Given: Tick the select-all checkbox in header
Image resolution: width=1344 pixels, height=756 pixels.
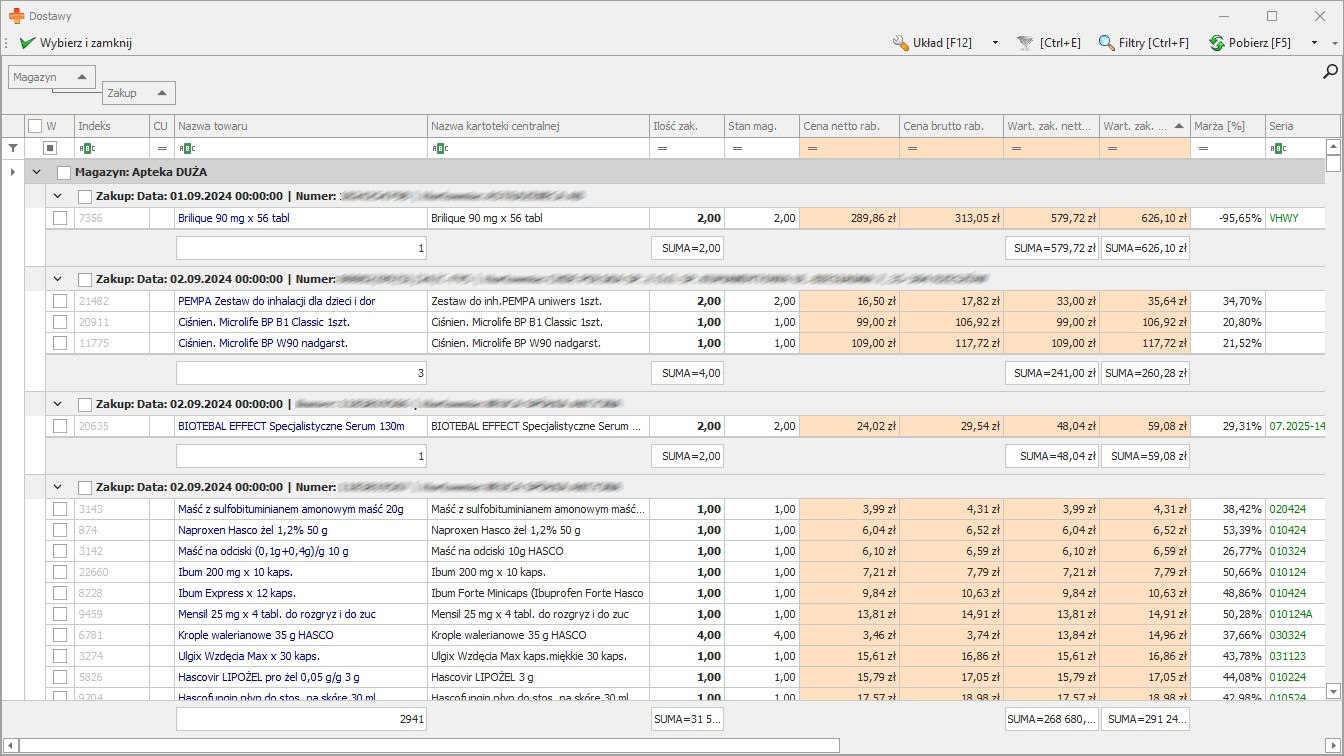Looking at the screenshot, I should point(35,126).
